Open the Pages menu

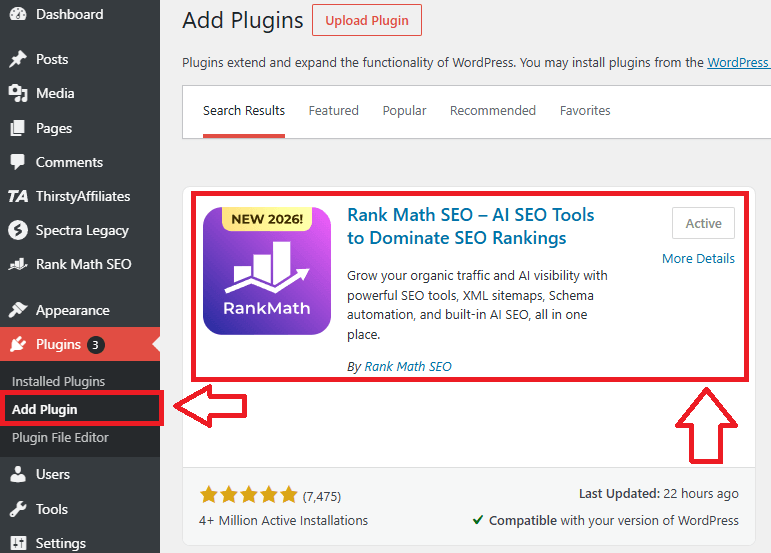tap(80, 128)
